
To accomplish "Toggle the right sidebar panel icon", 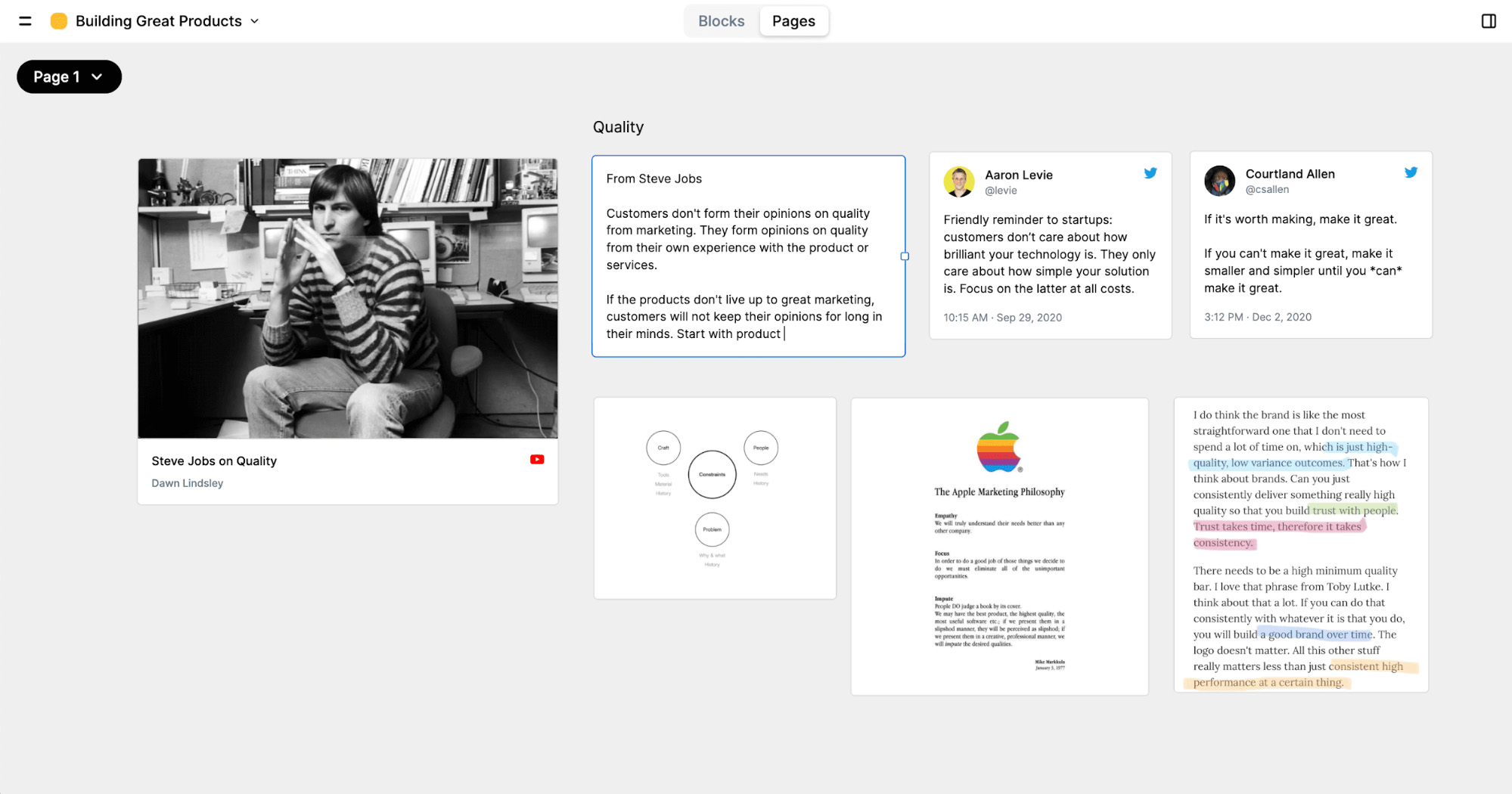I will [1489, 21].
